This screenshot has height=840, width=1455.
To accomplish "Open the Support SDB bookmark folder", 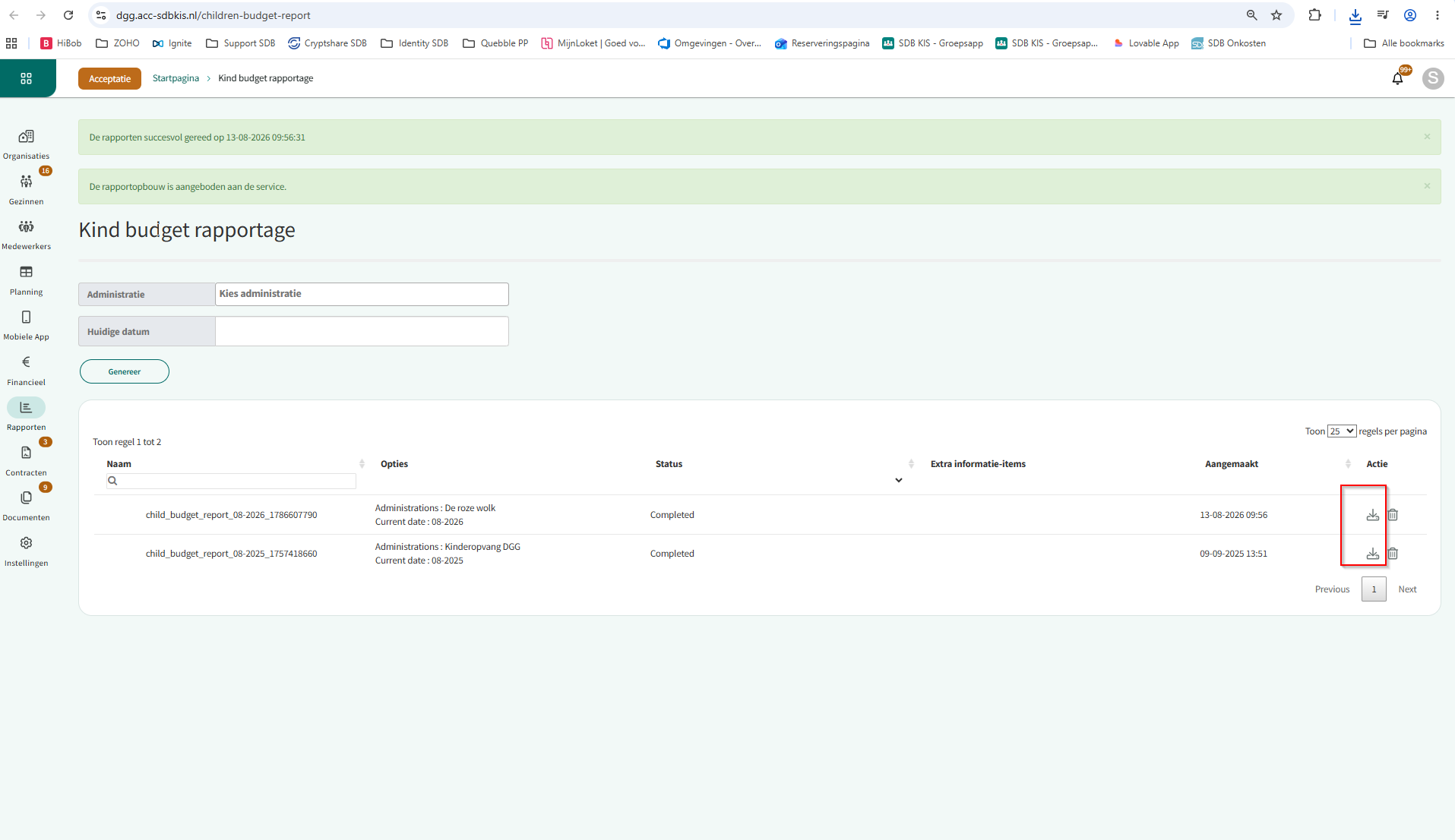I will (x=240, y=43).
